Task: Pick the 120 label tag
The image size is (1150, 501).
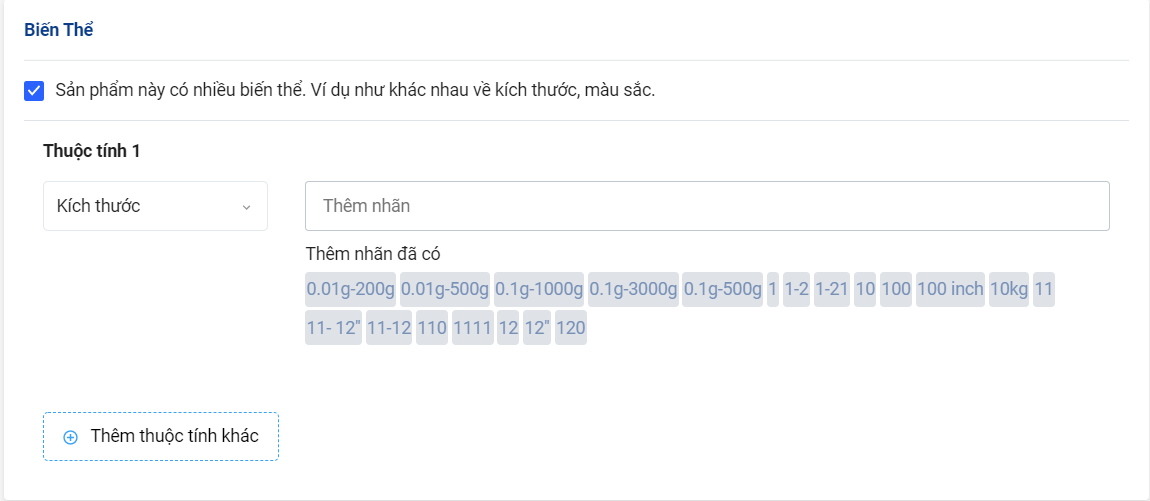Action: coord(571,328)
